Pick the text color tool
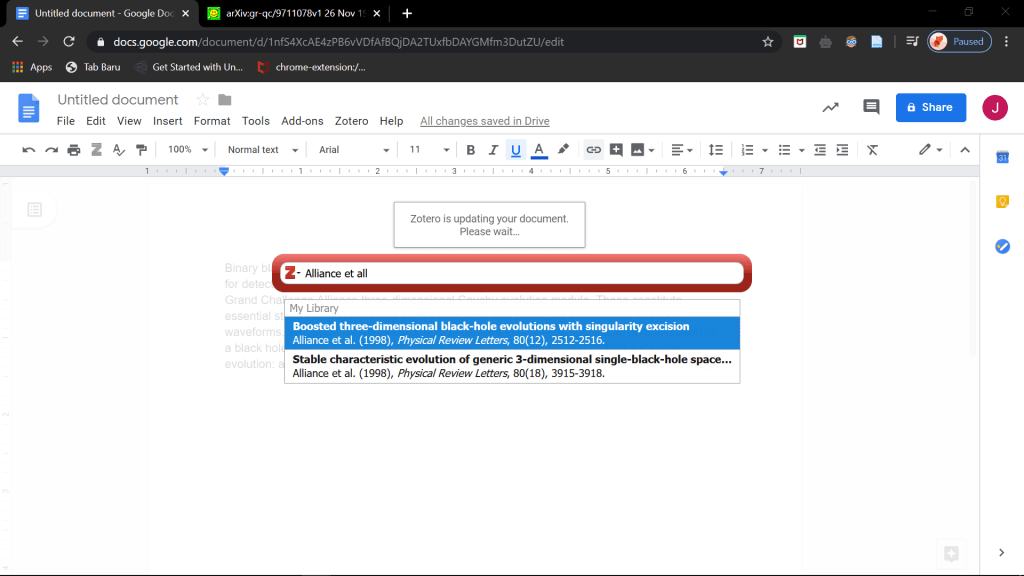 point(539,150)
